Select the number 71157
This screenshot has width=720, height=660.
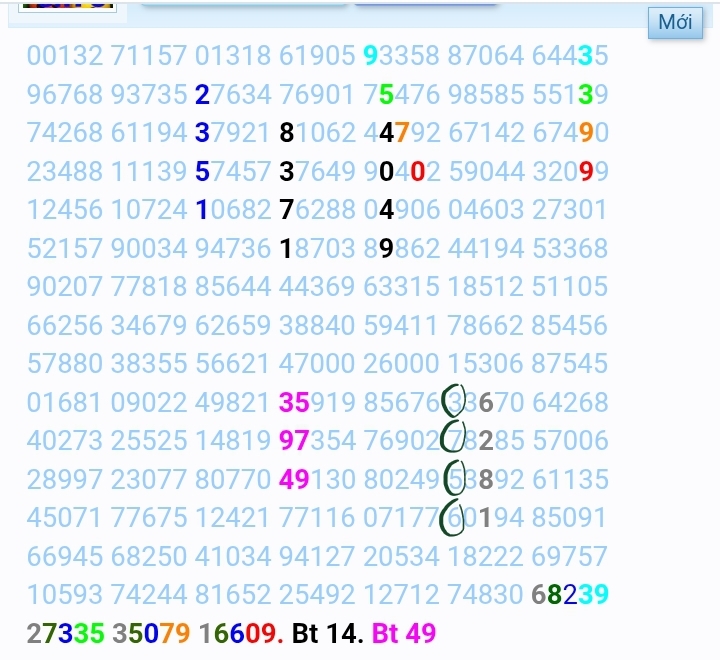coord(149,56)
